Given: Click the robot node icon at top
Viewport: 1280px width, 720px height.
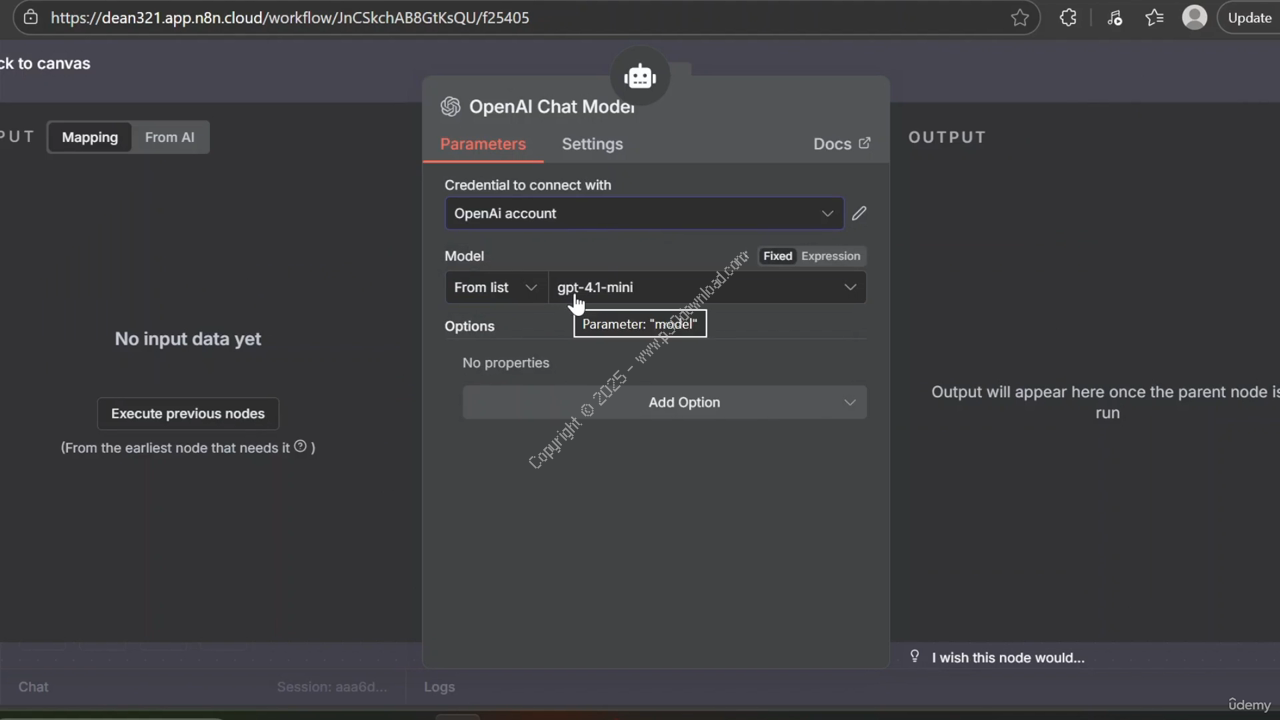Looking at the screenshot, I should tap(640, 77).
